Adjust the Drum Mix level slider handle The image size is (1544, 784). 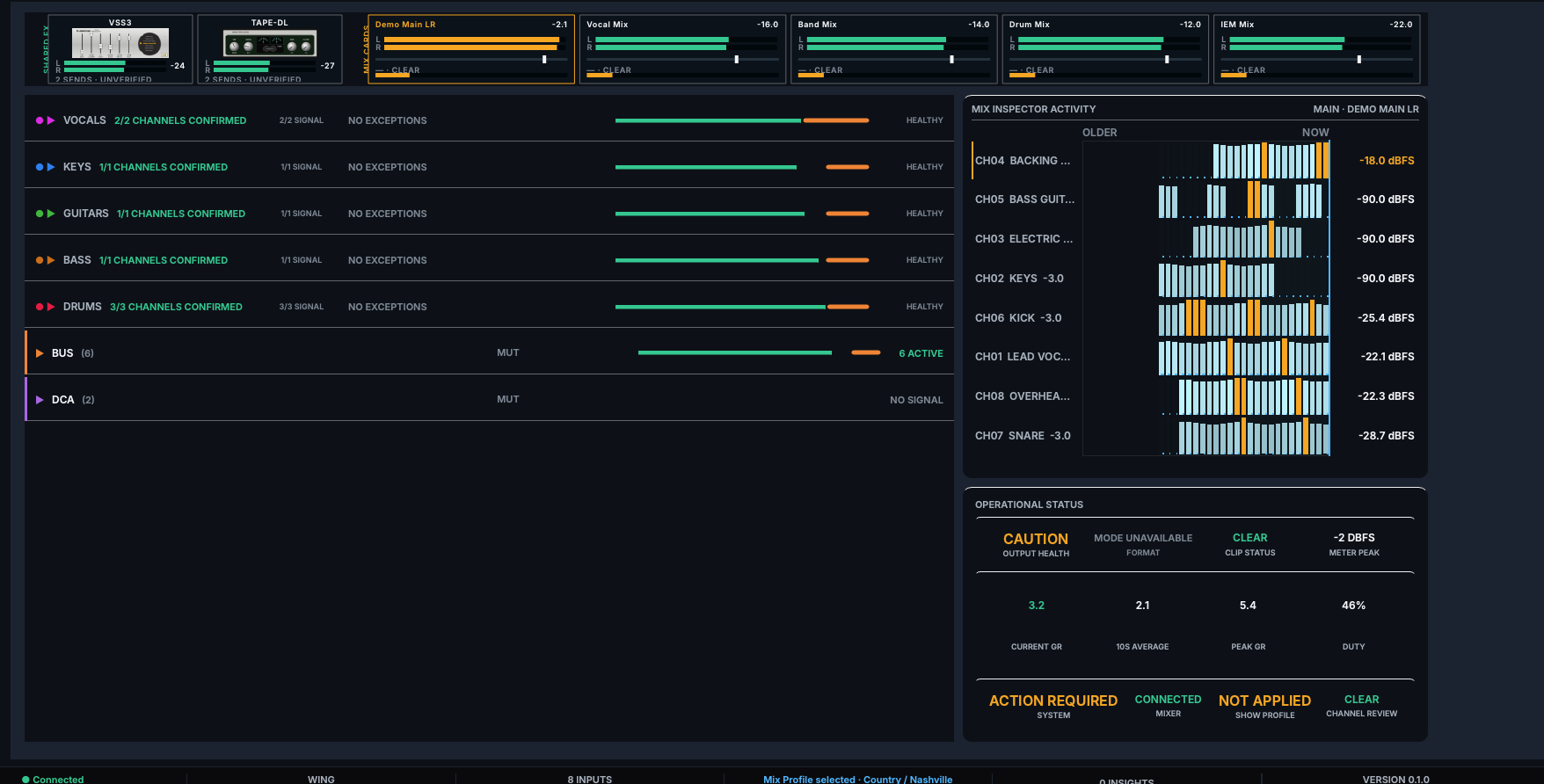1167,60
